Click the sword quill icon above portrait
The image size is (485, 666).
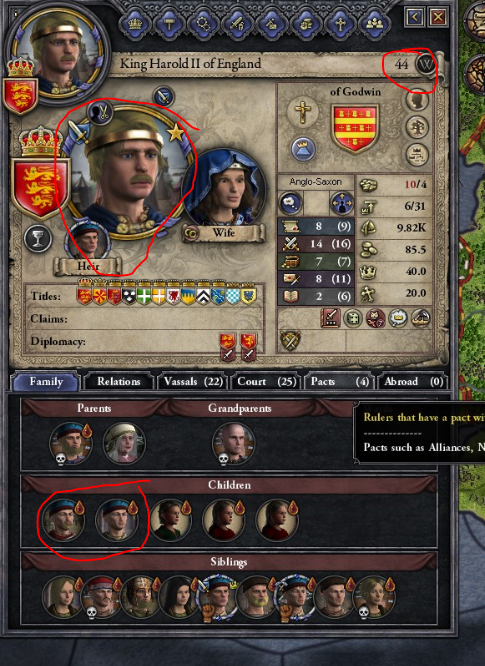163,96
